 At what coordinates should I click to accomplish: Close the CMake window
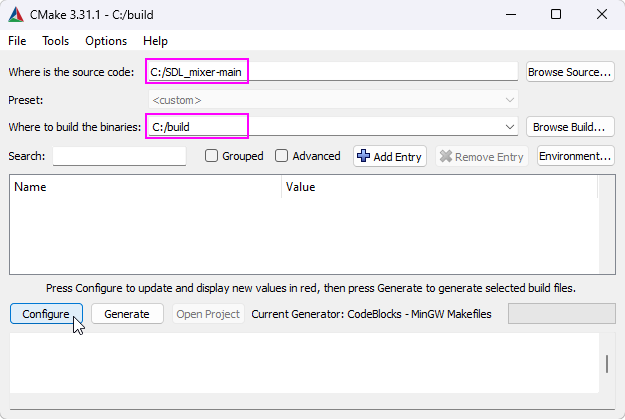pos(601,15)
